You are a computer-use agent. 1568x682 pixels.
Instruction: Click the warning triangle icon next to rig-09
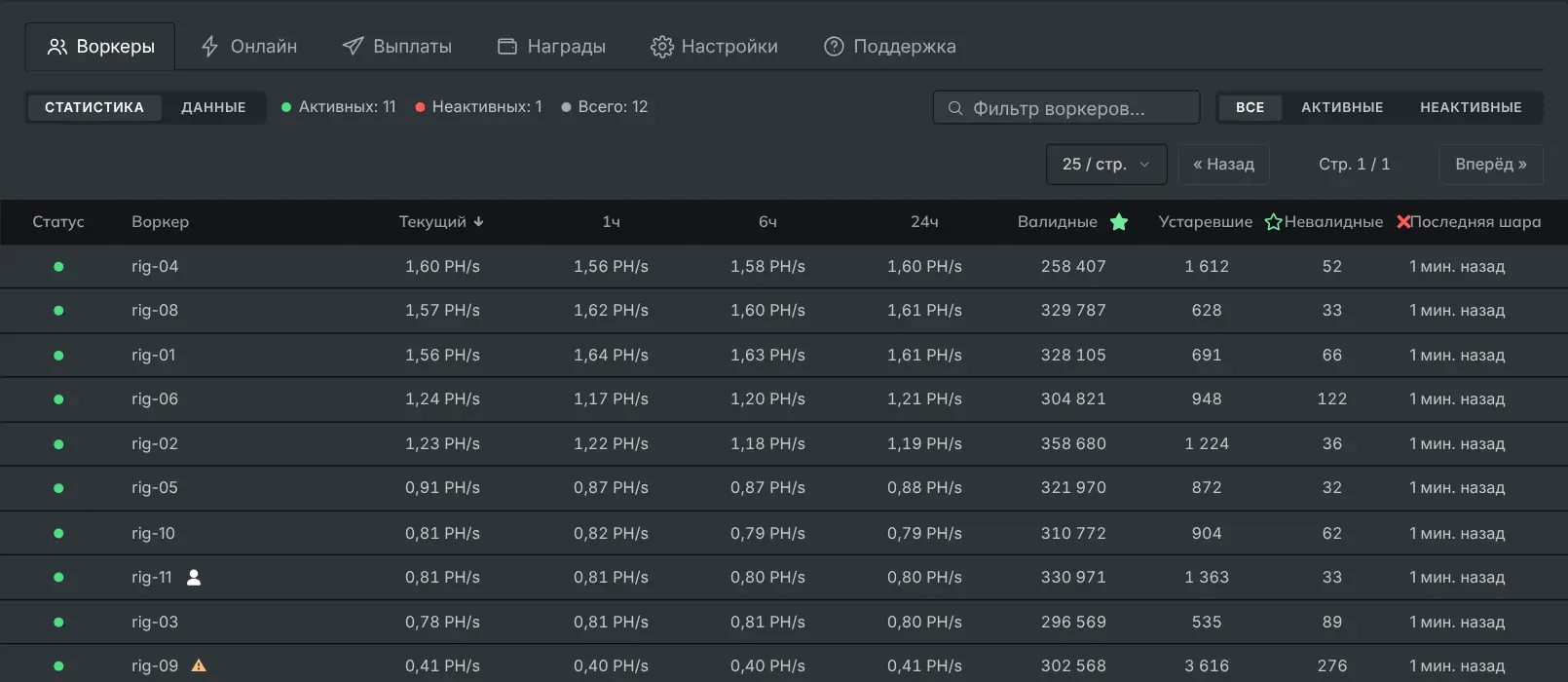(199, 666)
